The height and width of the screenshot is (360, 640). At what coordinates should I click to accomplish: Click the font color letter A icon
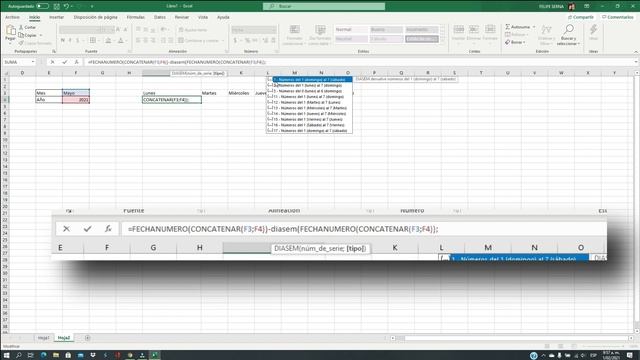[120, 40]
